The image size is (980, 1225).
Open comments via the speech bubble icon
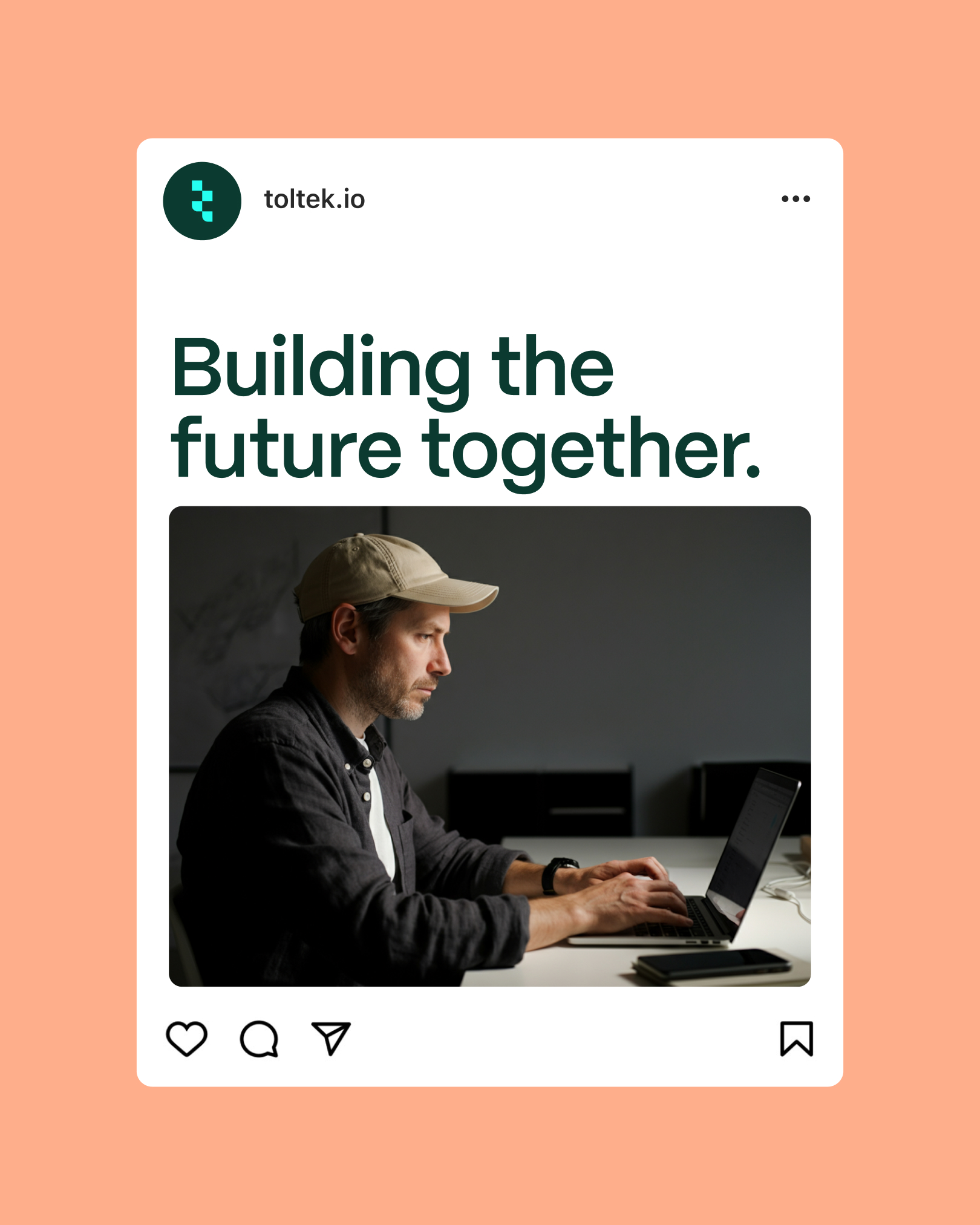tap(259, 1039)
